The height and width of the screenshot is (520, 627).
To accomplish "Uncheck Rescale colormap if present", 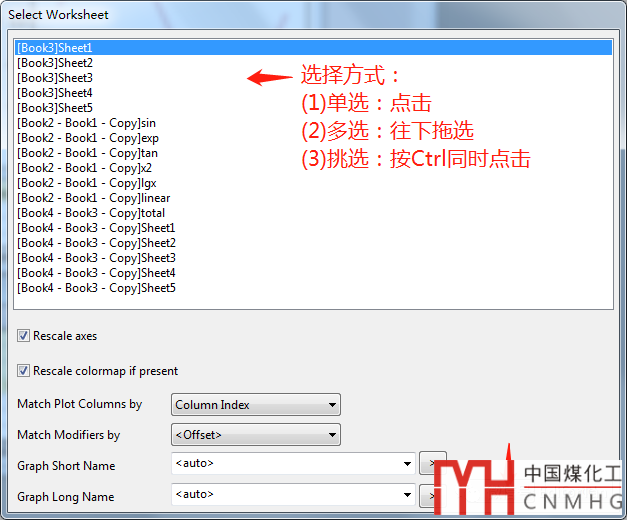I will [24, 371].
